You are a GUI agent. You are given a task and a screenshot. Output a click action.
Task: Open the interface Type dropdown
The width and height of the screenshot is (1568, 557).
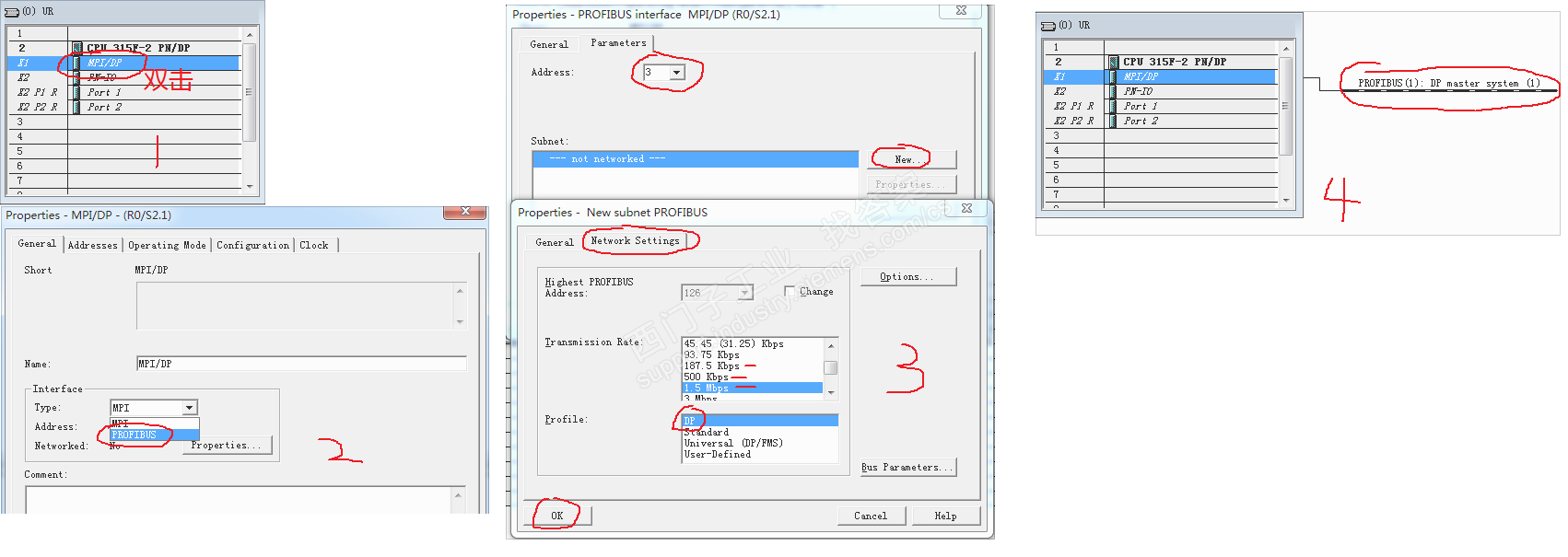pos(190,408)
